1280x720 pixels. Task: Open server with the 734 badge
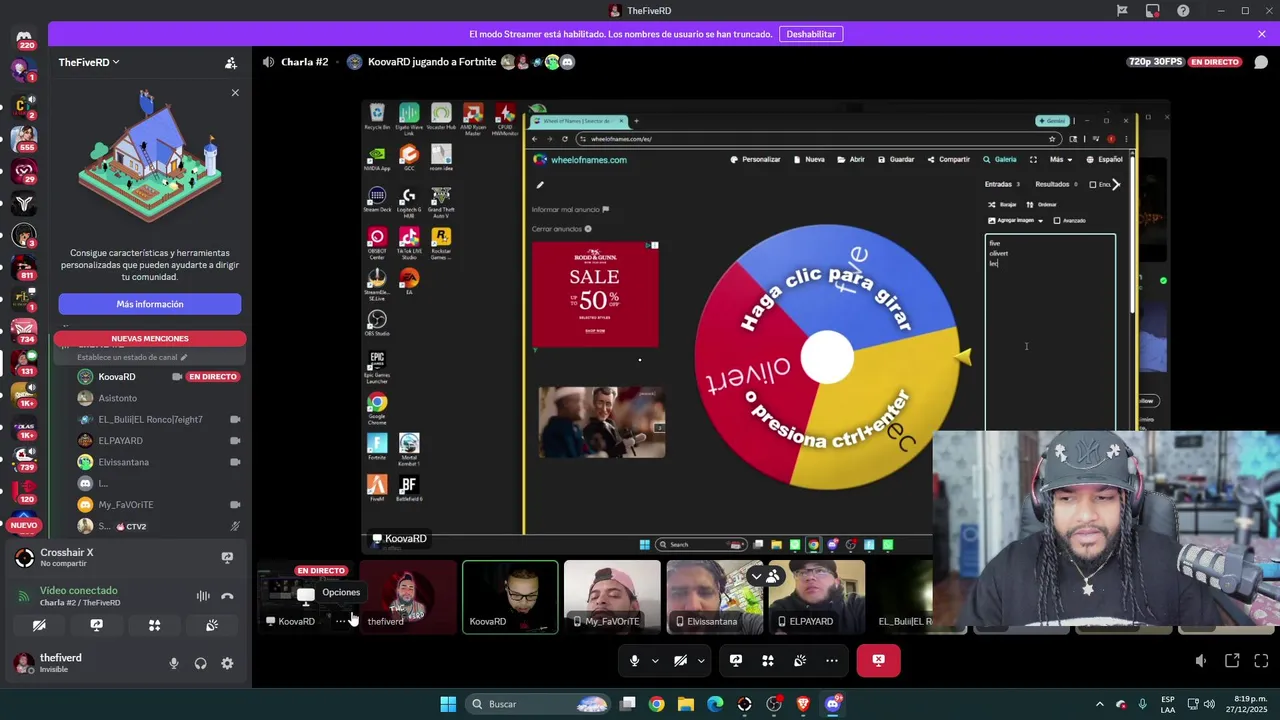tap(25, 330)
